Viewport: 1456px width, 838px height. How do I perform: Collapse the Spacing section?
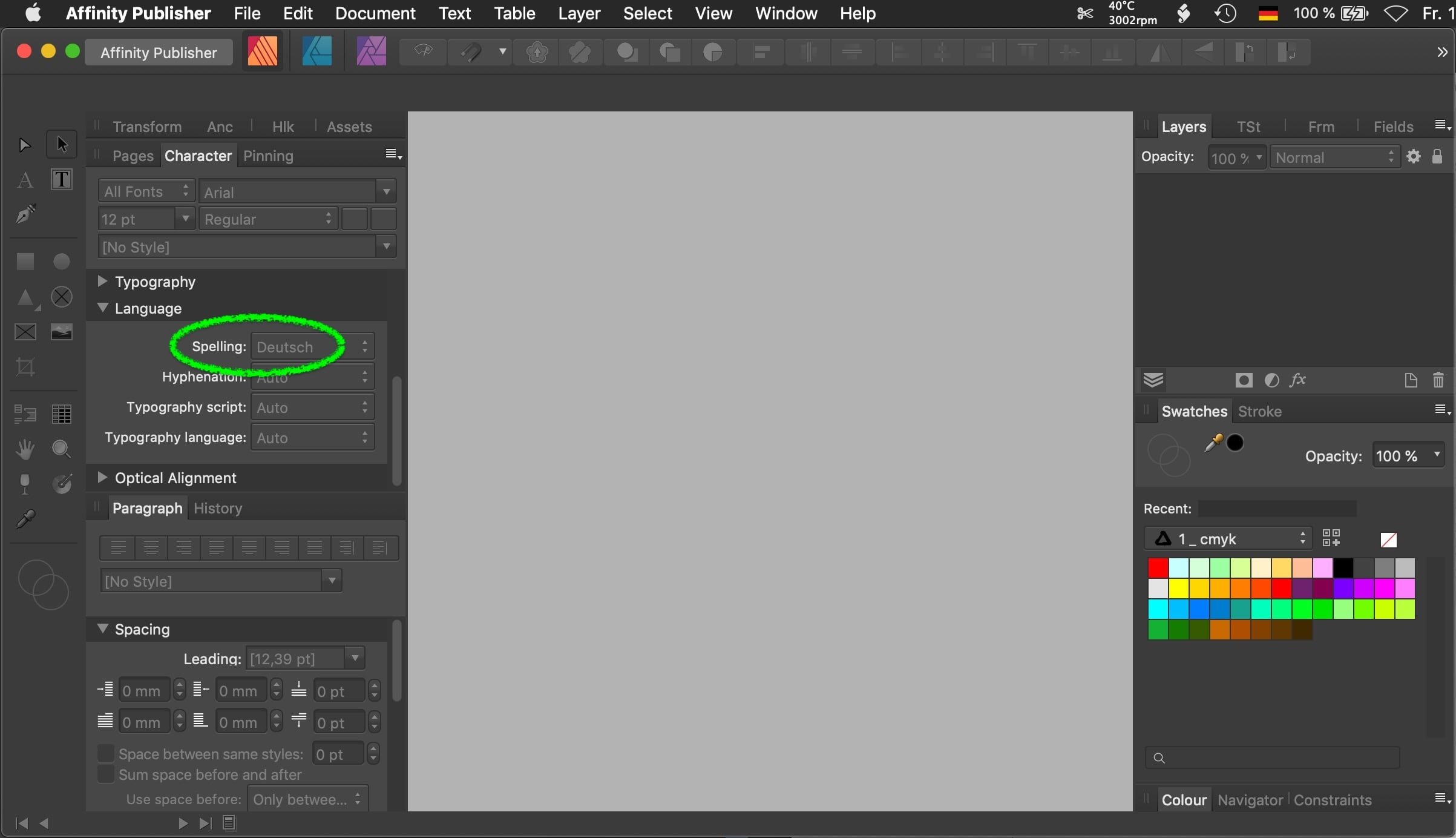(102, 628)
